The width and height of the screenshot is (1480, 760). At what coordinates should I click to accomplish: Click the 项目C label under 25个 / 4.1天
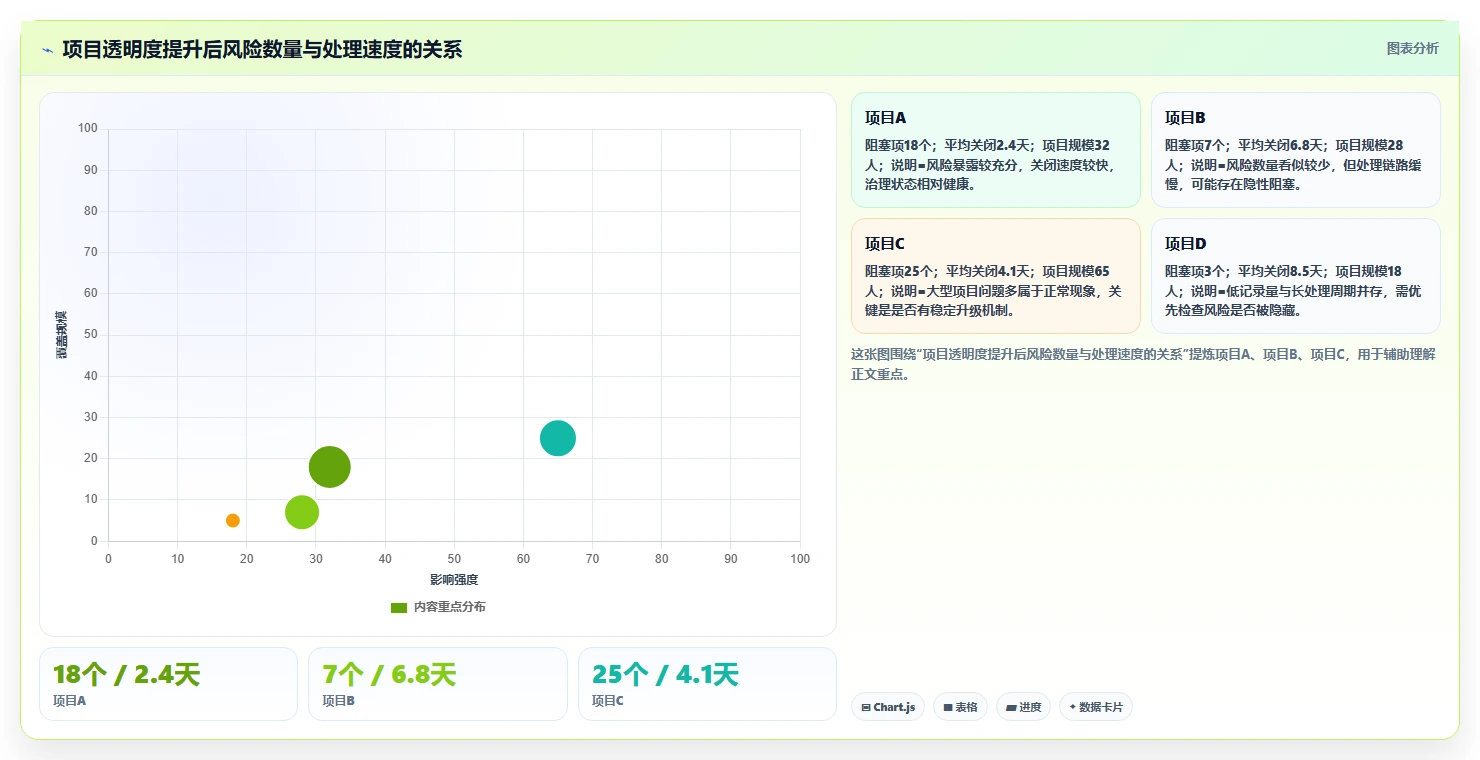(608, 701)
